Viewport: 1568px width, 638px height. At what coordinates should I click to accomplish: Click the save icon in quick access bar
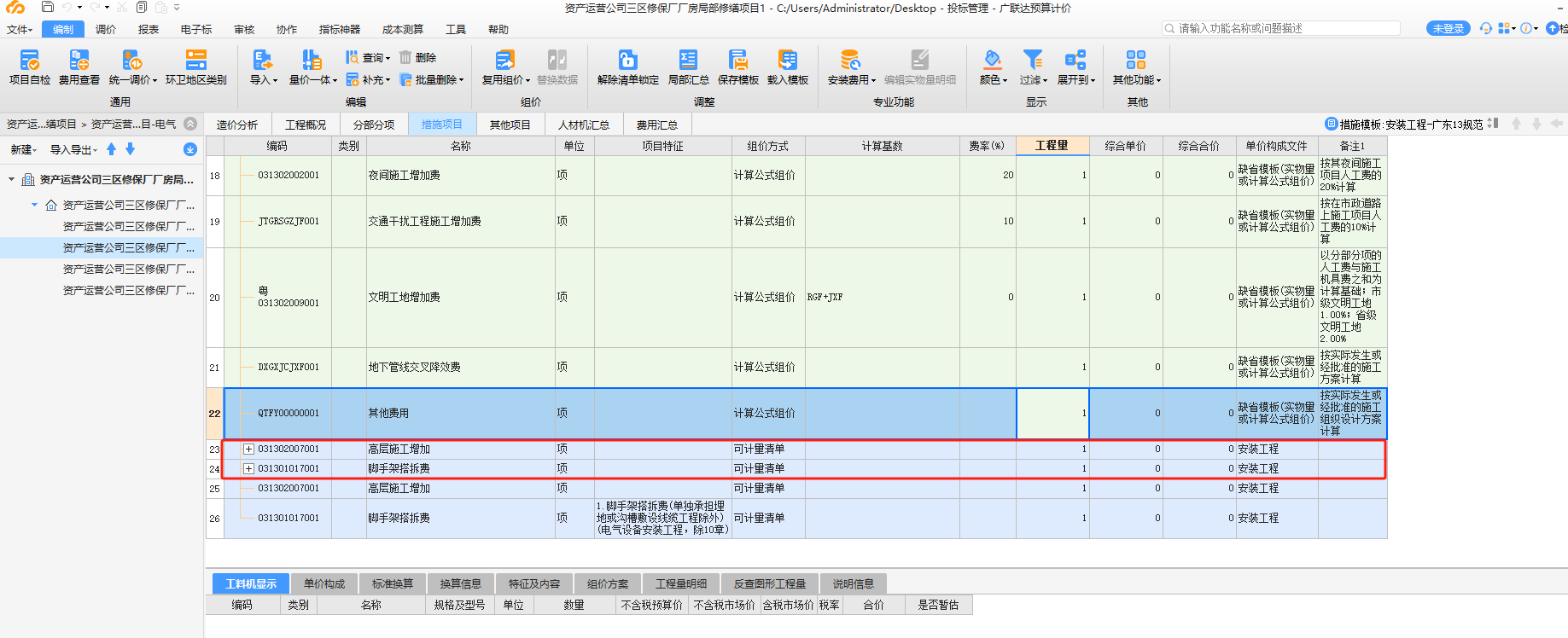[48, 7]
